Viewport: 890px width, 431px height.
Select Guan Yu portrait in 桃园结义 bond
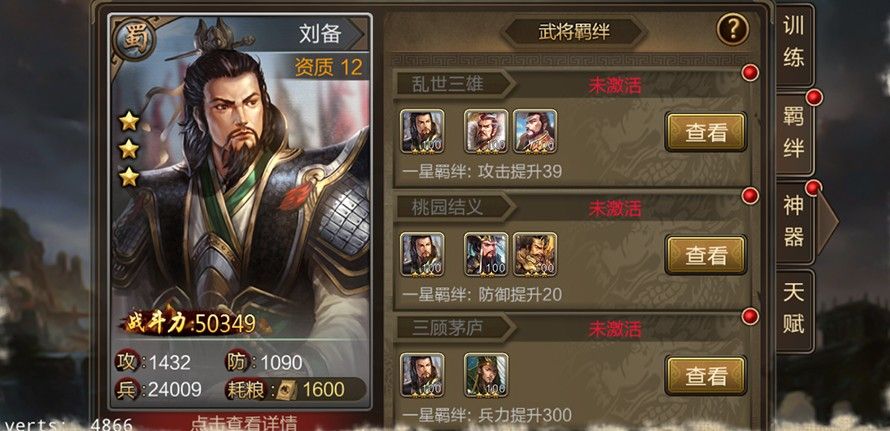(486, 254)
